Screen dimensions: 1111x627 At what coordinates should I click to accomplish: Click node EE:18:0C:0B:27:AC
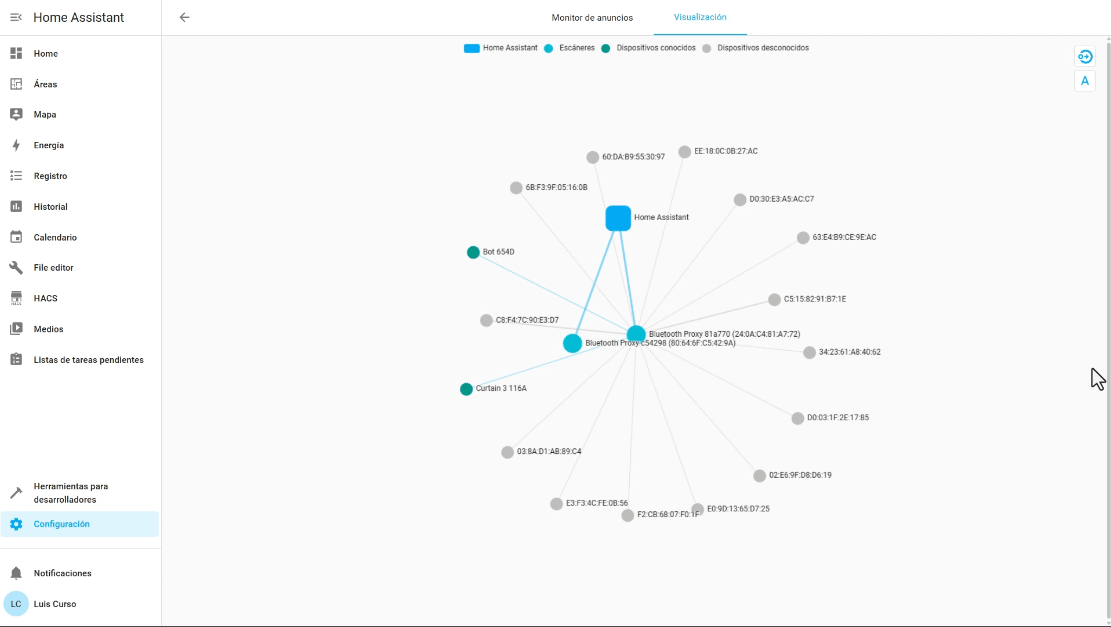click(x=684, y=152)
